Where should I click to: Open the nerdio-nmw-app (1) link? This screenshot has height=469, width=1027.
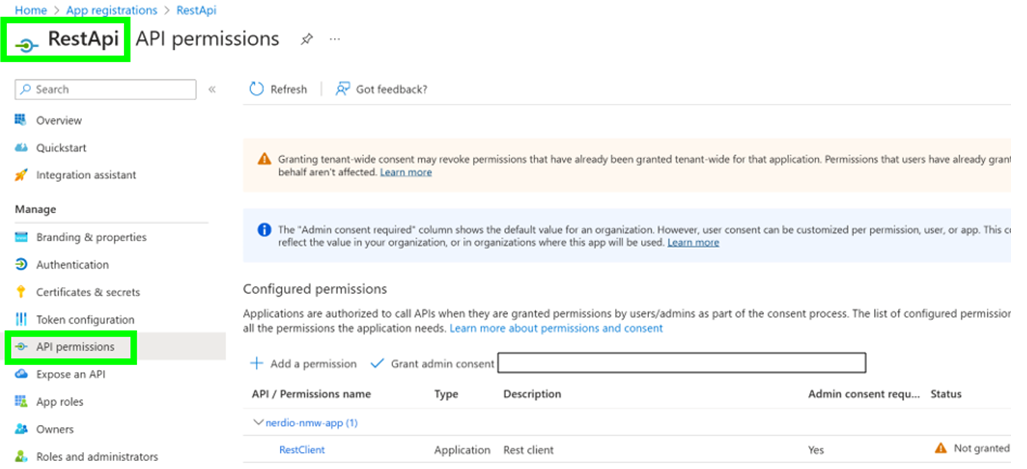click(311, 423)
